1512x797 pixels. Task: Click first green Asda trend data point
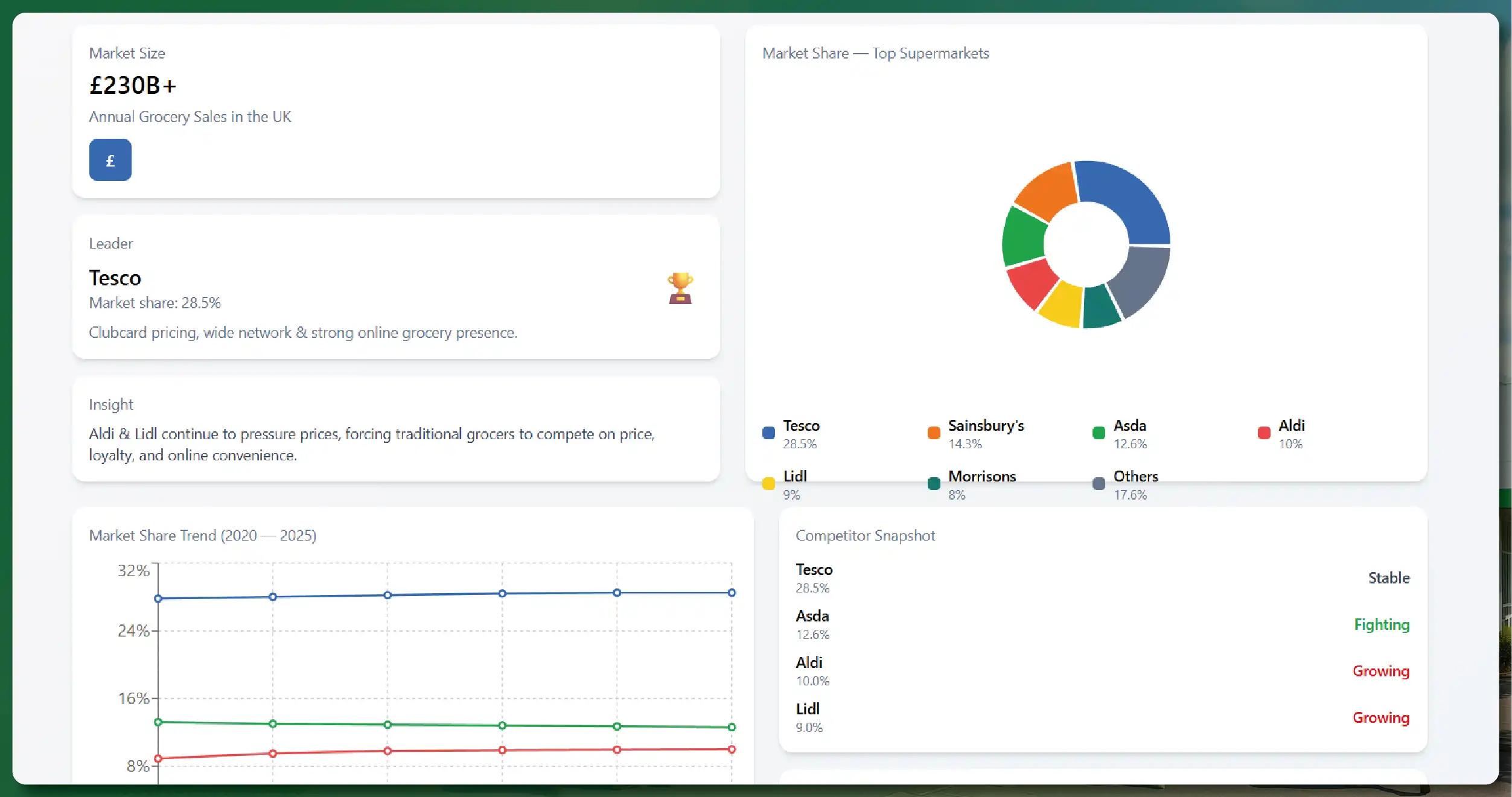coord(158,722)
